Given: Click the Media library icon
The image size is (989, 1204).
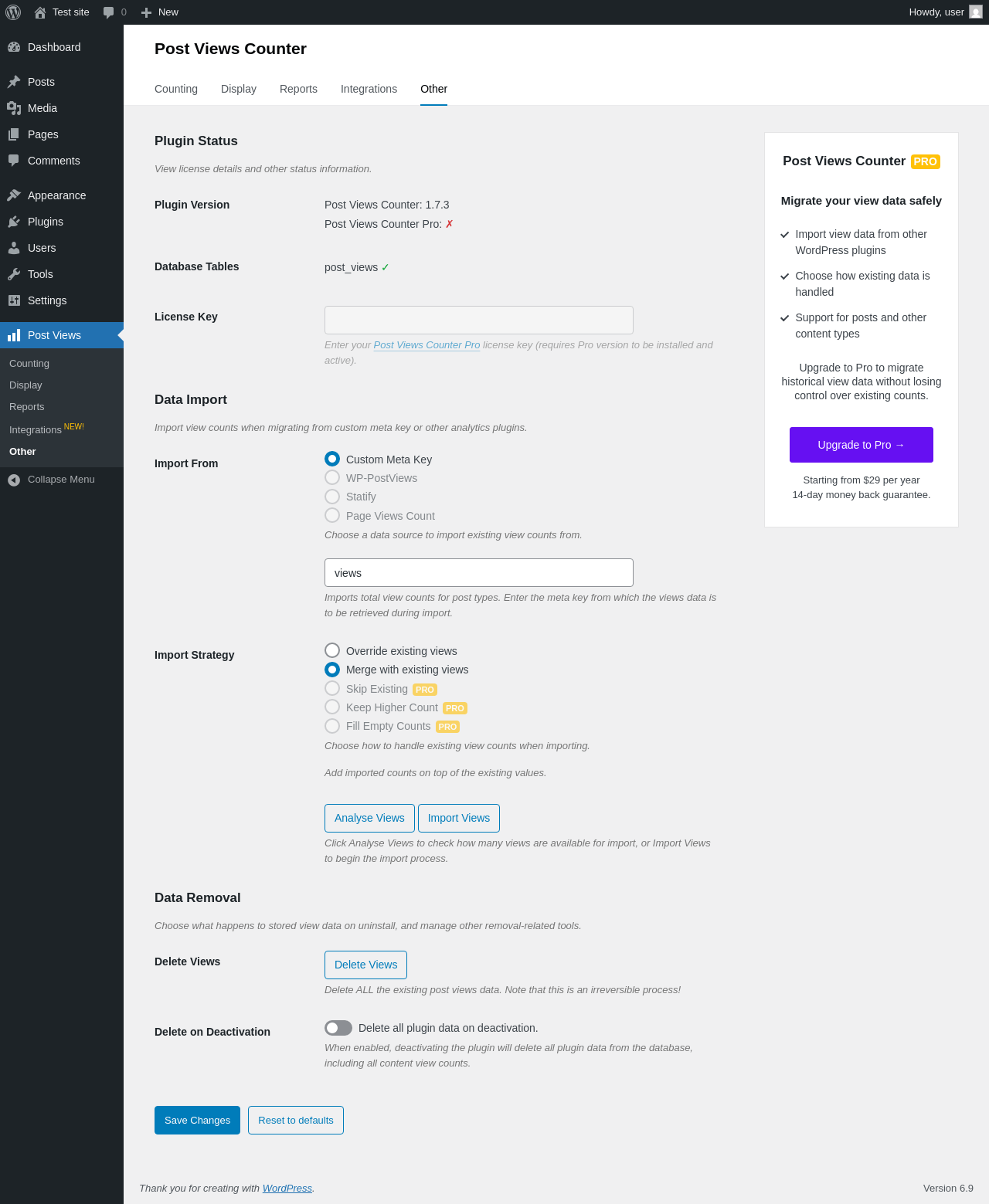Looking at the screenshot, I should [x=14, y=108].
